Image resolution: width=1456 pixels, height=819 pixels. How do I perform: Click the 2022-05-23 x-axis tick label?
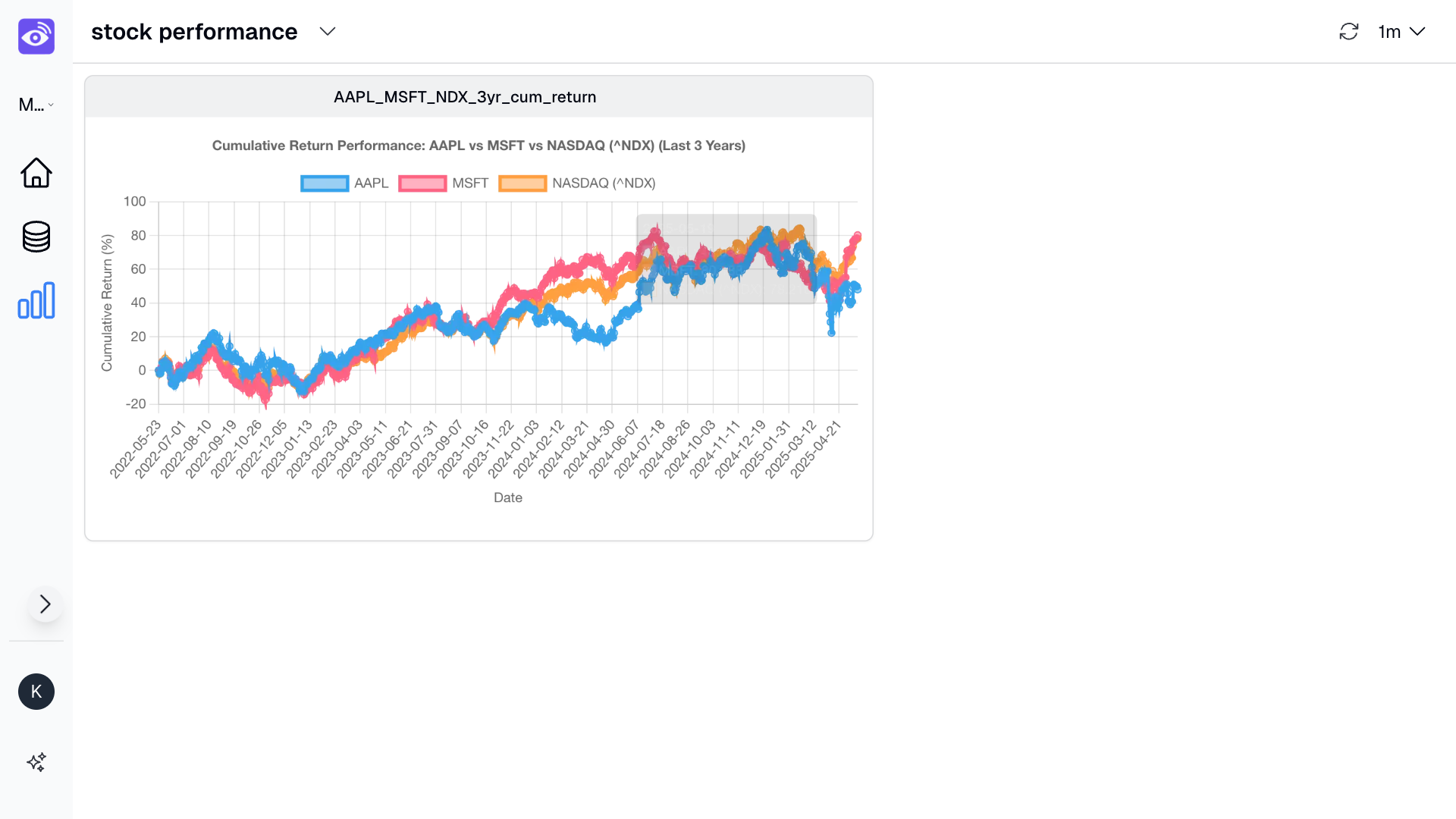point(137,450)
